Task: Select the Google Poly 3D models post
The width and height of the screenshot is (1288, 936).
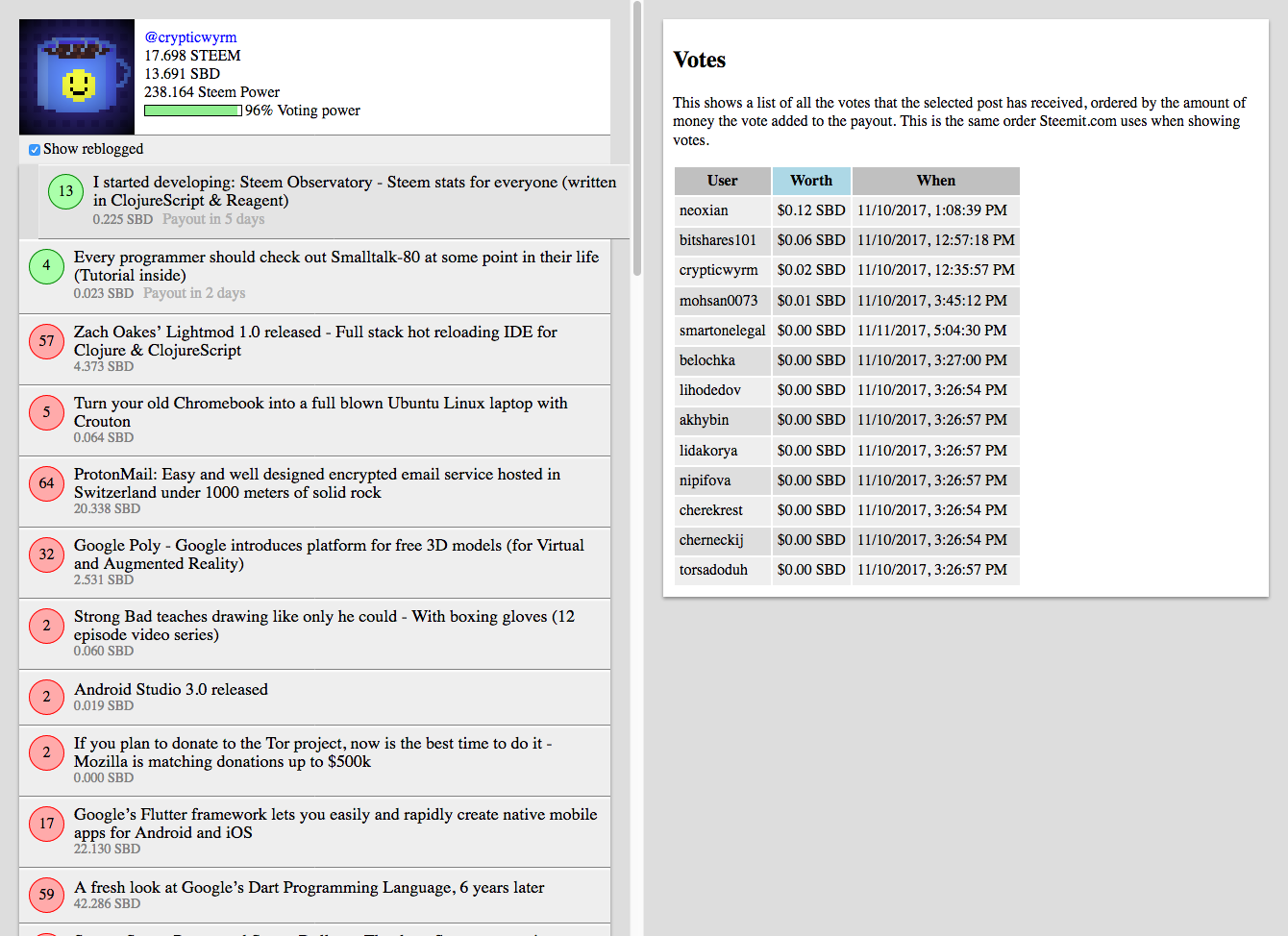Action: click(x=314, y=563)
